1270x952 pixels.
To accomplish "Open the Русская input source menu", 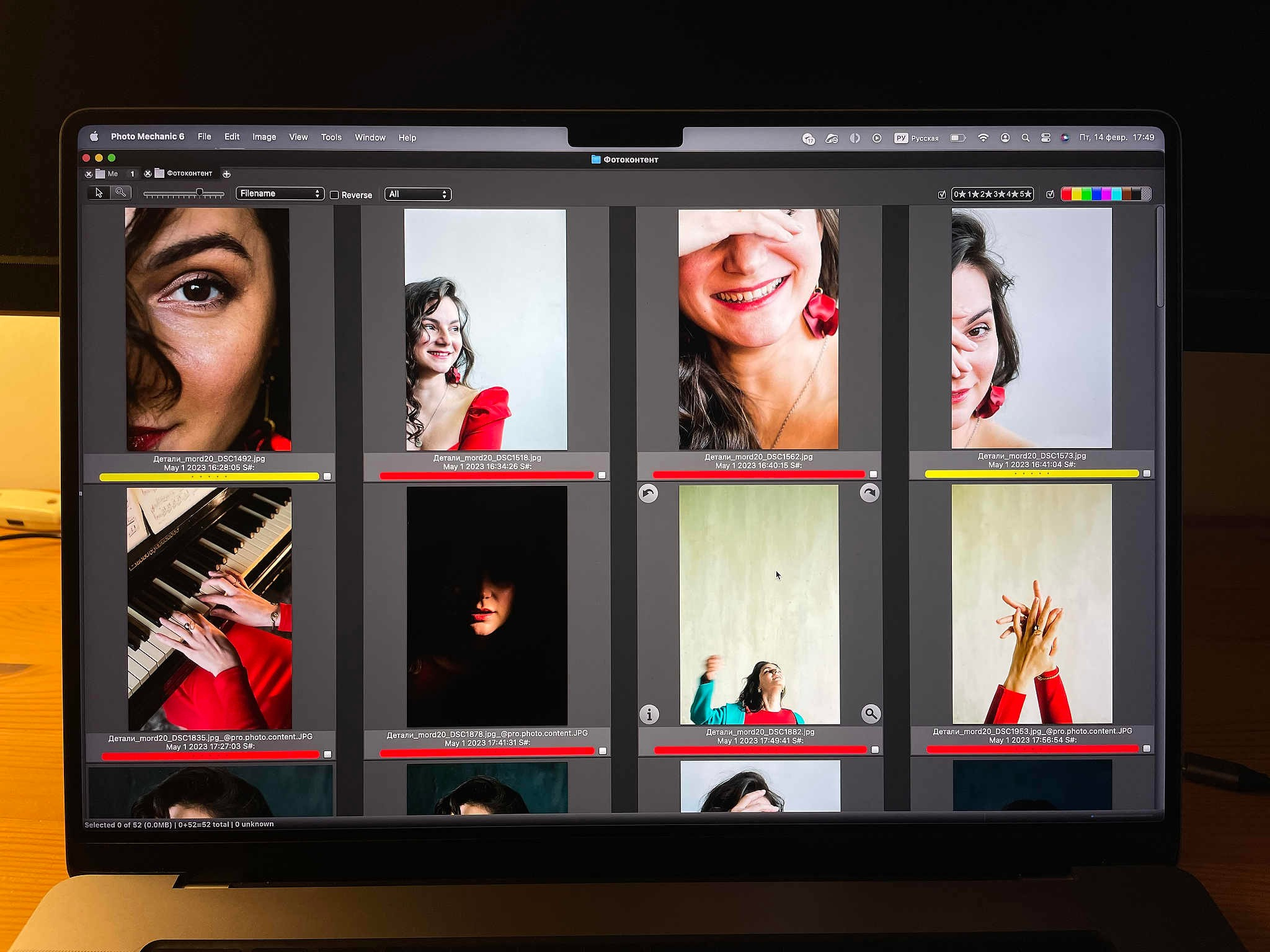I will (917, 138).
